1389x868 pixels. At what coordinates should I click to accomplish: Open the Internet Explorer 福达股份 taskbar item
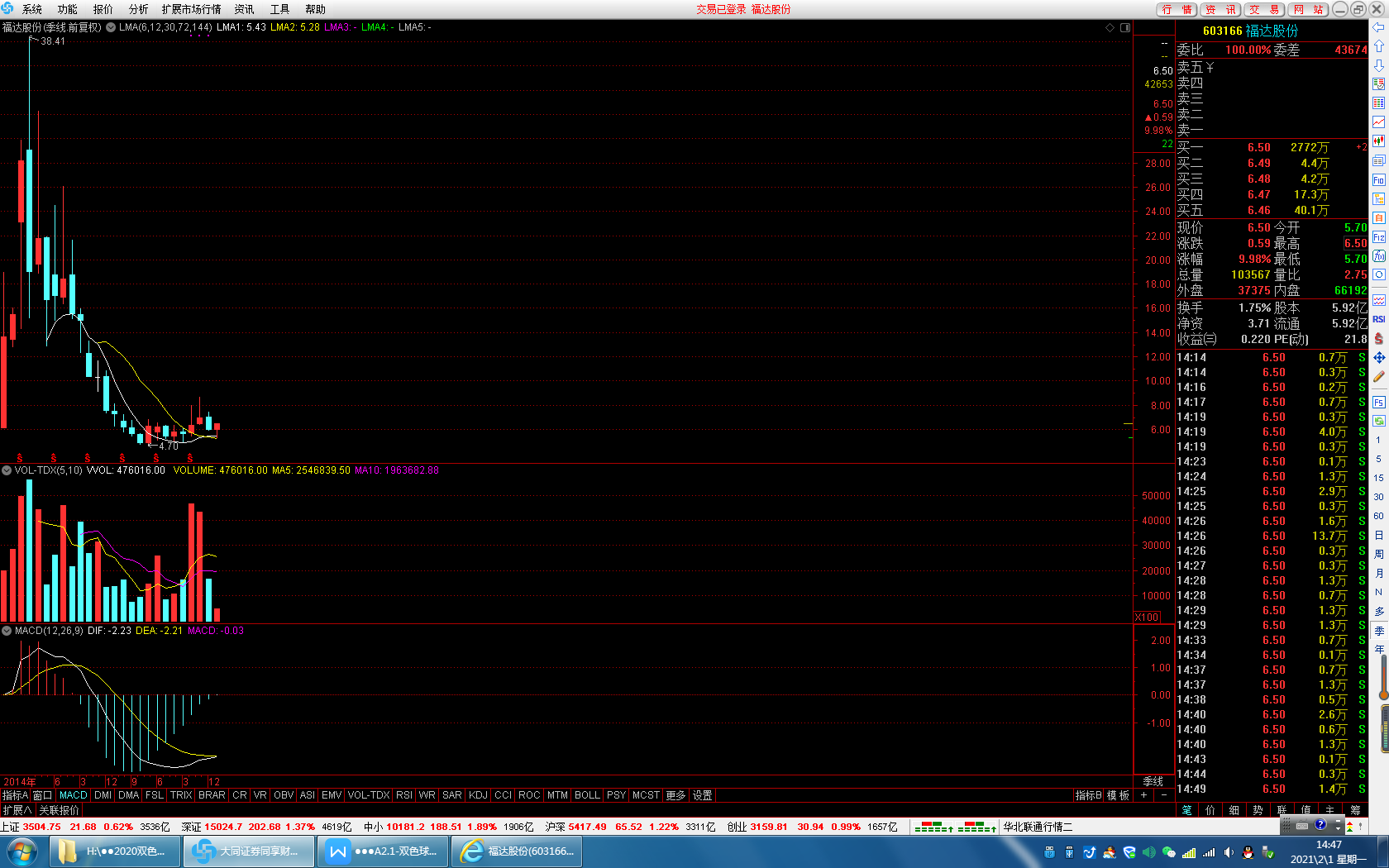[x=517, y=851]
